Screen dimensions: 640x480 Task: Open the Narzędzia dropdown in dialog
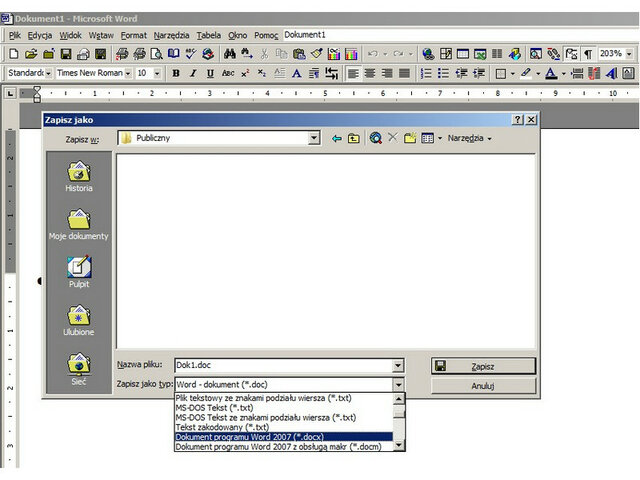click(469, 138)
